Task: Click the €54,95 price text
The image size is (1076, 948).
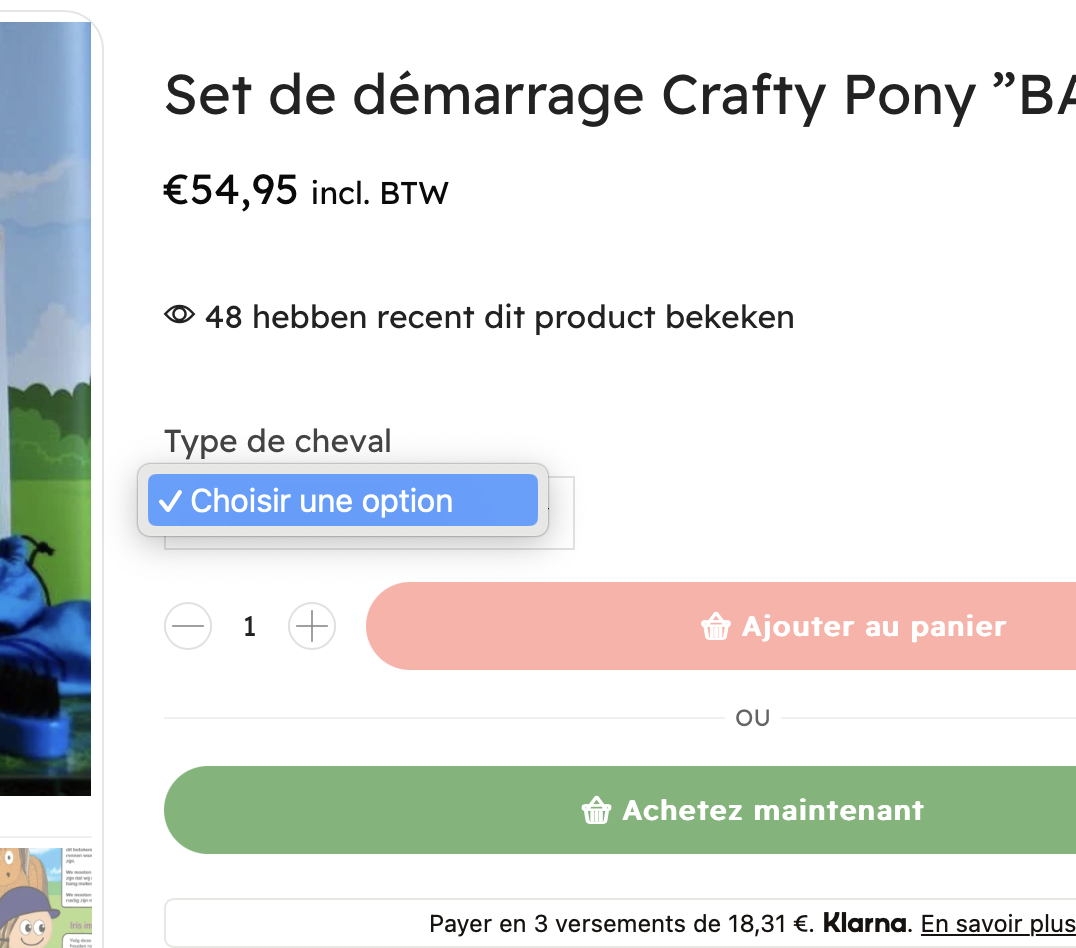Action: tap(231, 190)
